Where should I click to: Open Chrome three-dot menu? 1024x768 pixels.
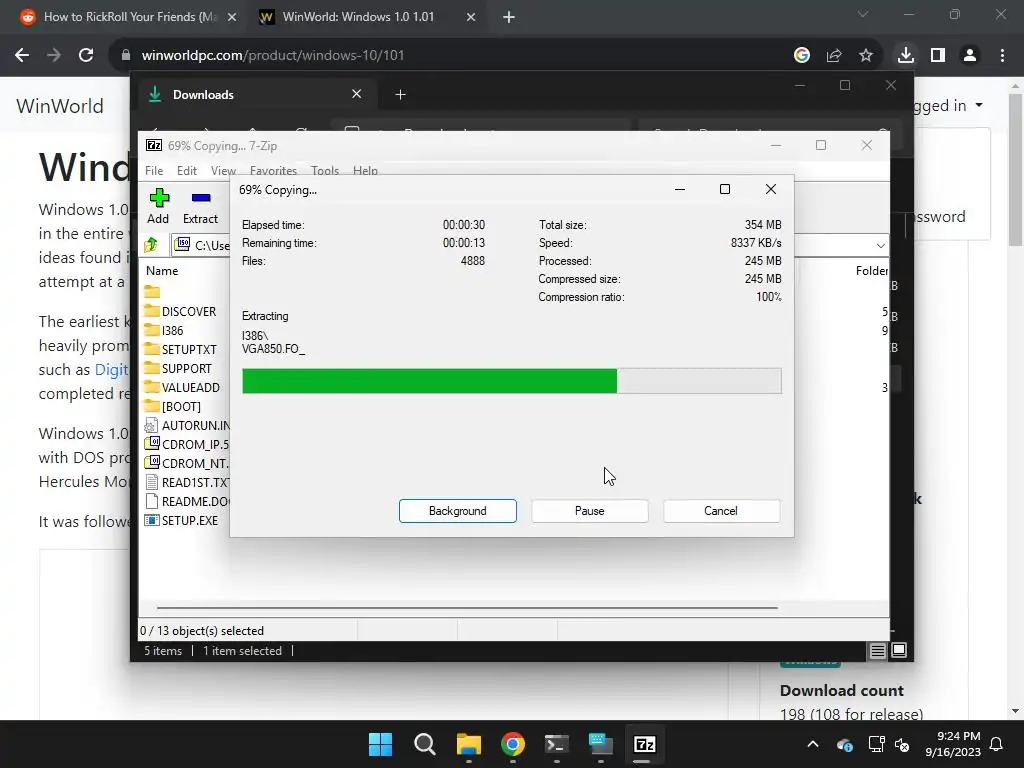(x=1002, y=56)
